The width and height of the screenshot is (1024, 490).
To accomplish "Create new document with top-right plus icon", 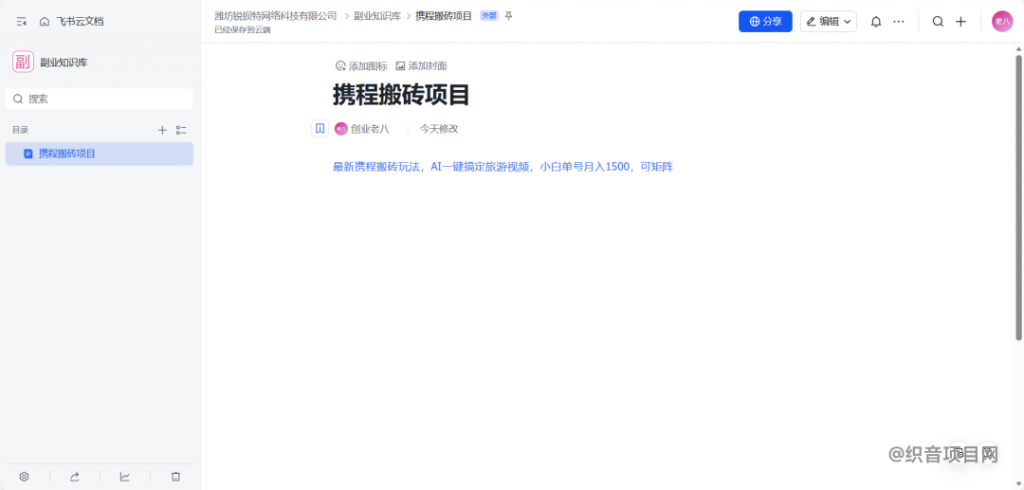I will coord(961,22).
